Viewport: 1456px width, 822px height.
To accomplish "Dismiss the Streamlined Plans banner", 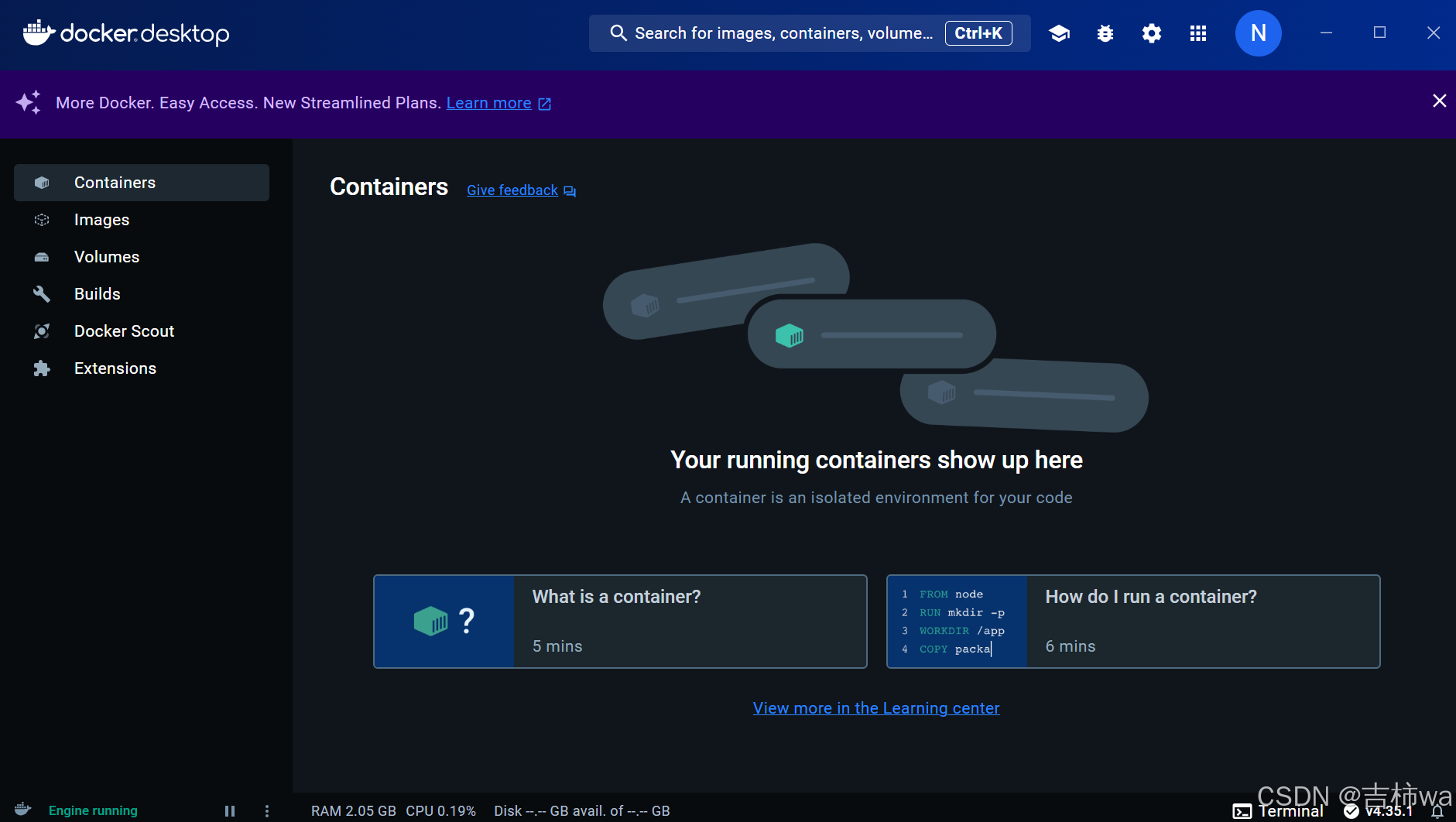I will (1440, 101).
